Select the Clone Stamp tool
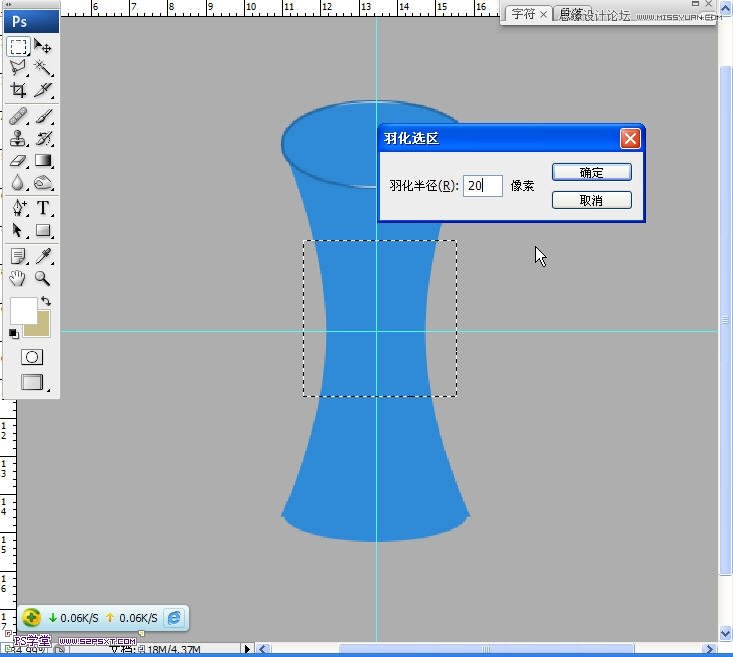The height and width of the screenshot is (657, 733). click(x=19, y=139)
